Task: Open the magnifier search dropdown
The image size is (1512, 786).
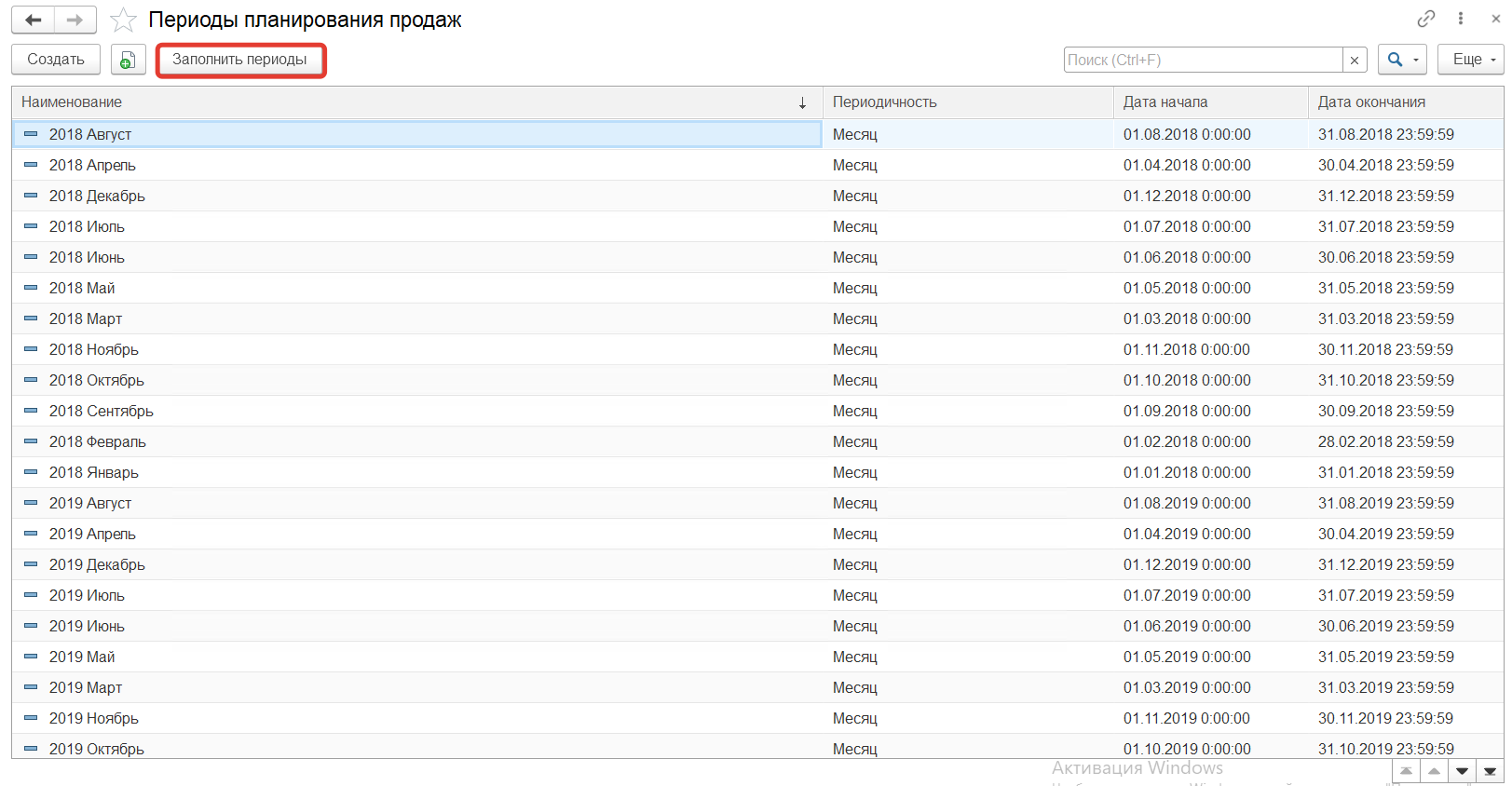Action: click(1402, 60)
